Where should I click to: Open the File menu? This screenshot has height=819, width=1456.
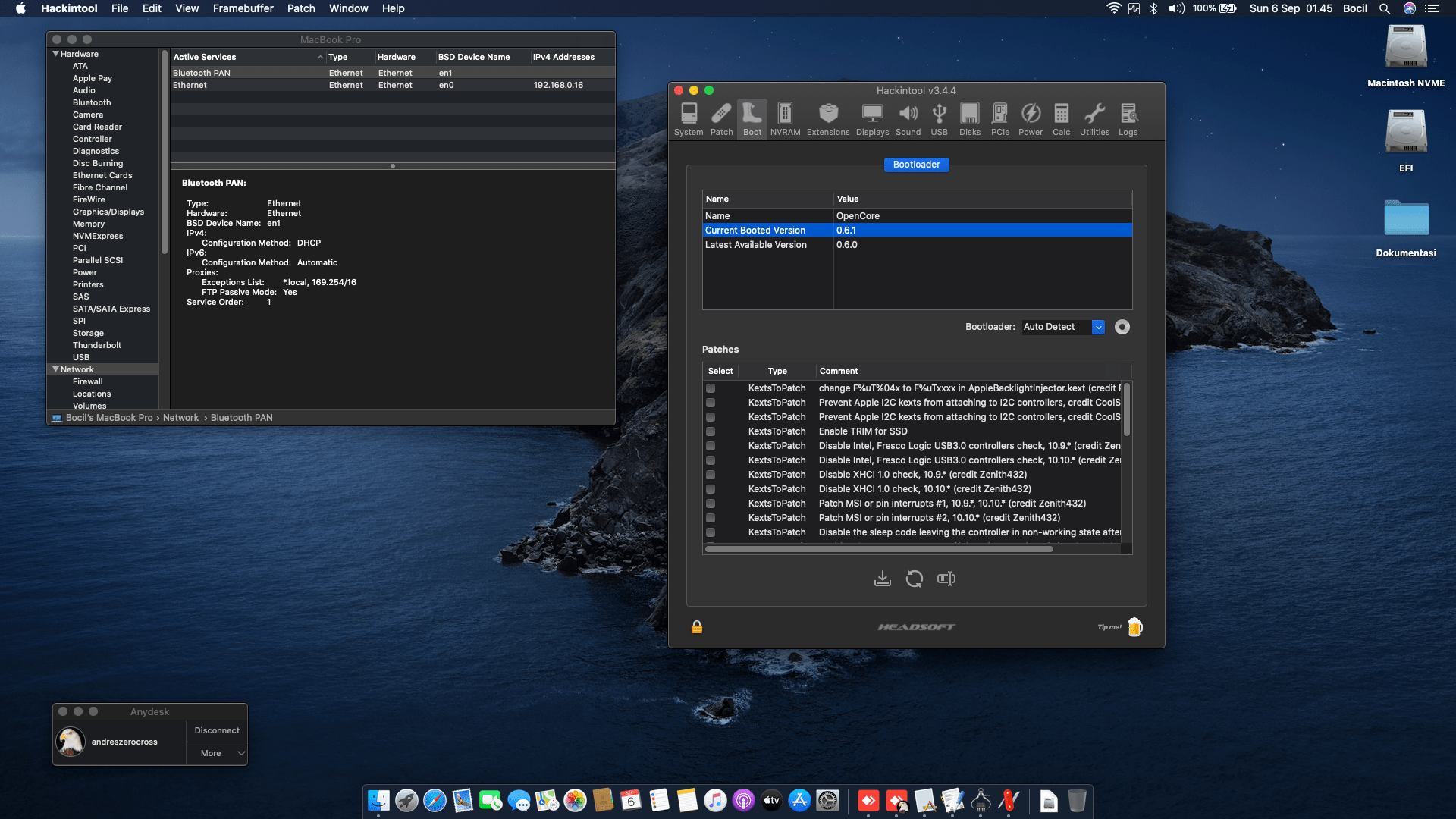pos(120,8)
